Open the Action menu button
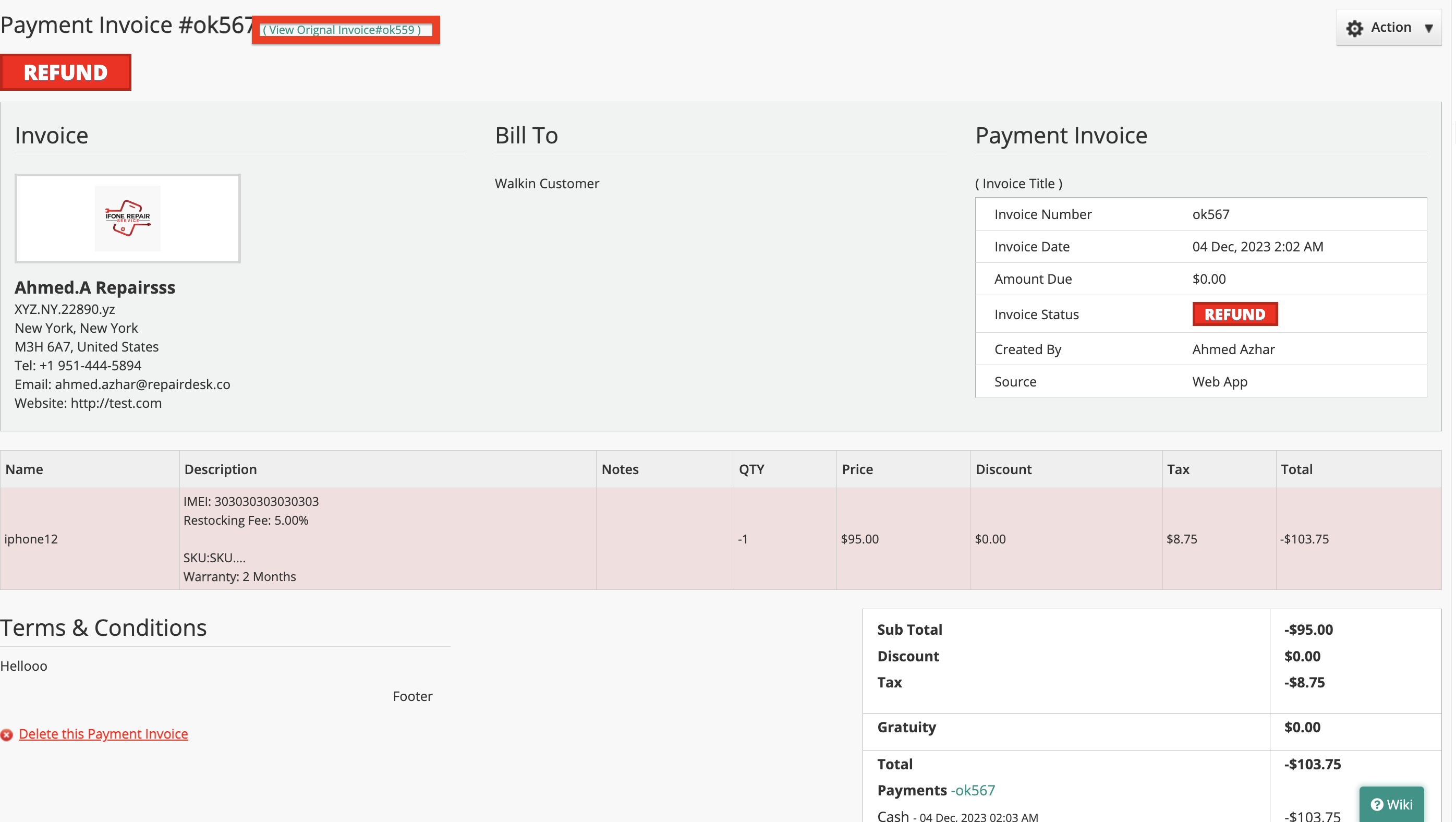 click(1388, 28)
